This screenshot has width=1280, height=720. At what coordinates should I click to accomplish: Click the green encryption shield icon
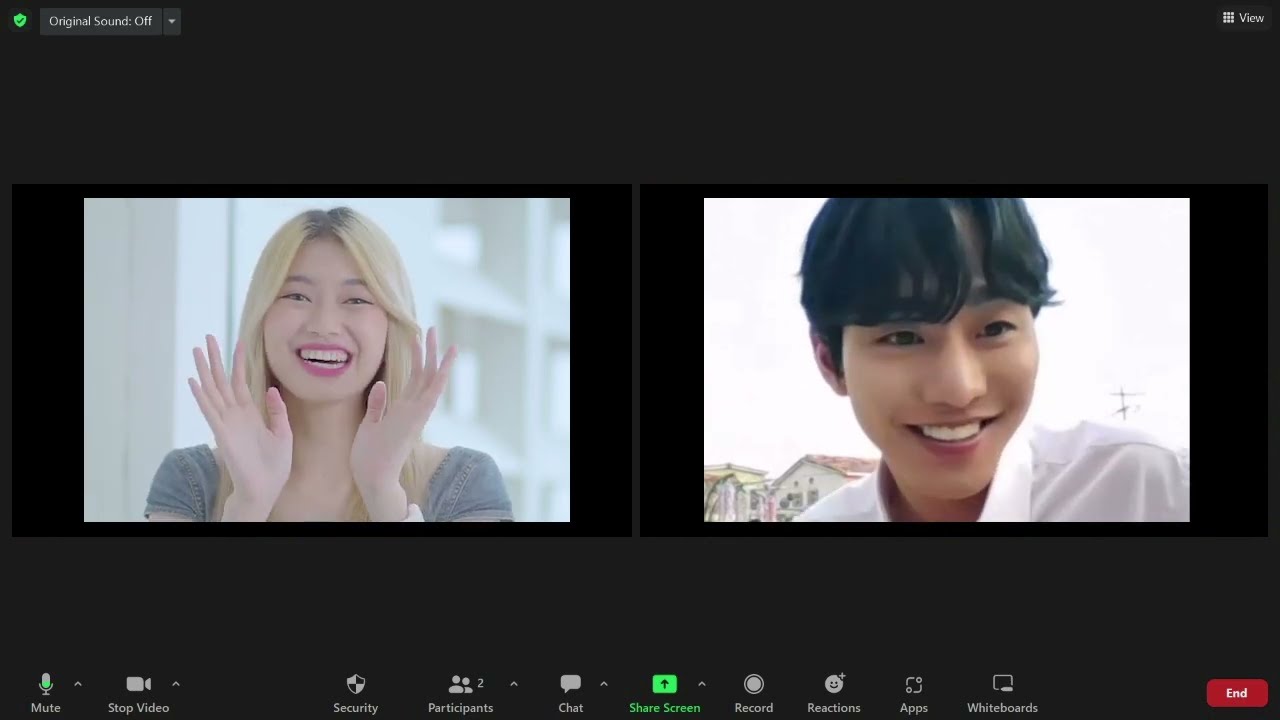(x=20, y=20)
